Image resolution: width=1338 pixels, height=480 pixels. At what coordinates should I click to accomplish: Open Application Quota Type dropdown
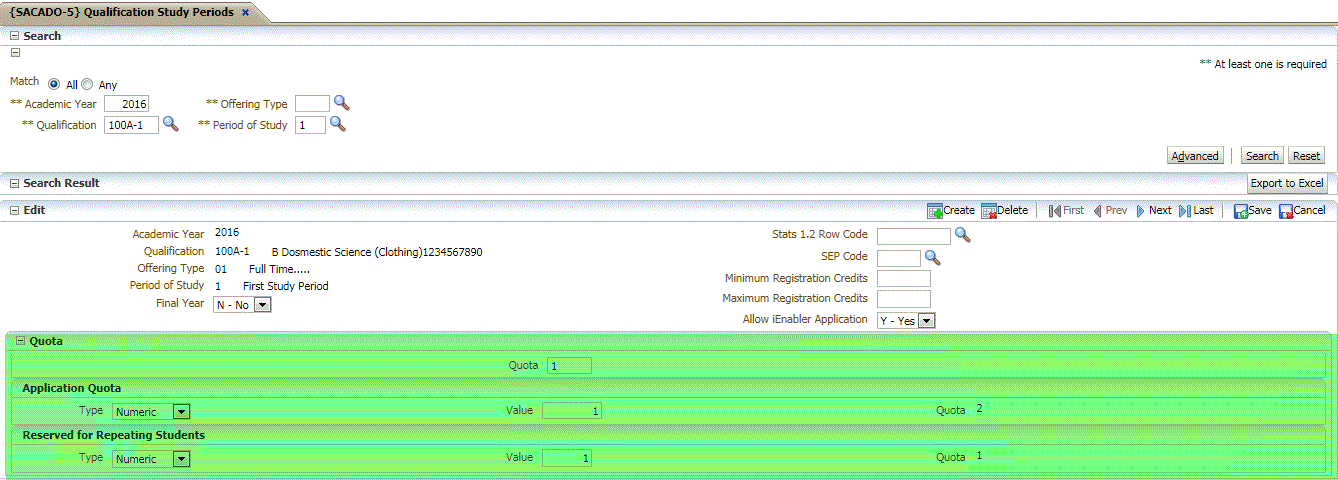pyautogui.click(x=181, y=411)
